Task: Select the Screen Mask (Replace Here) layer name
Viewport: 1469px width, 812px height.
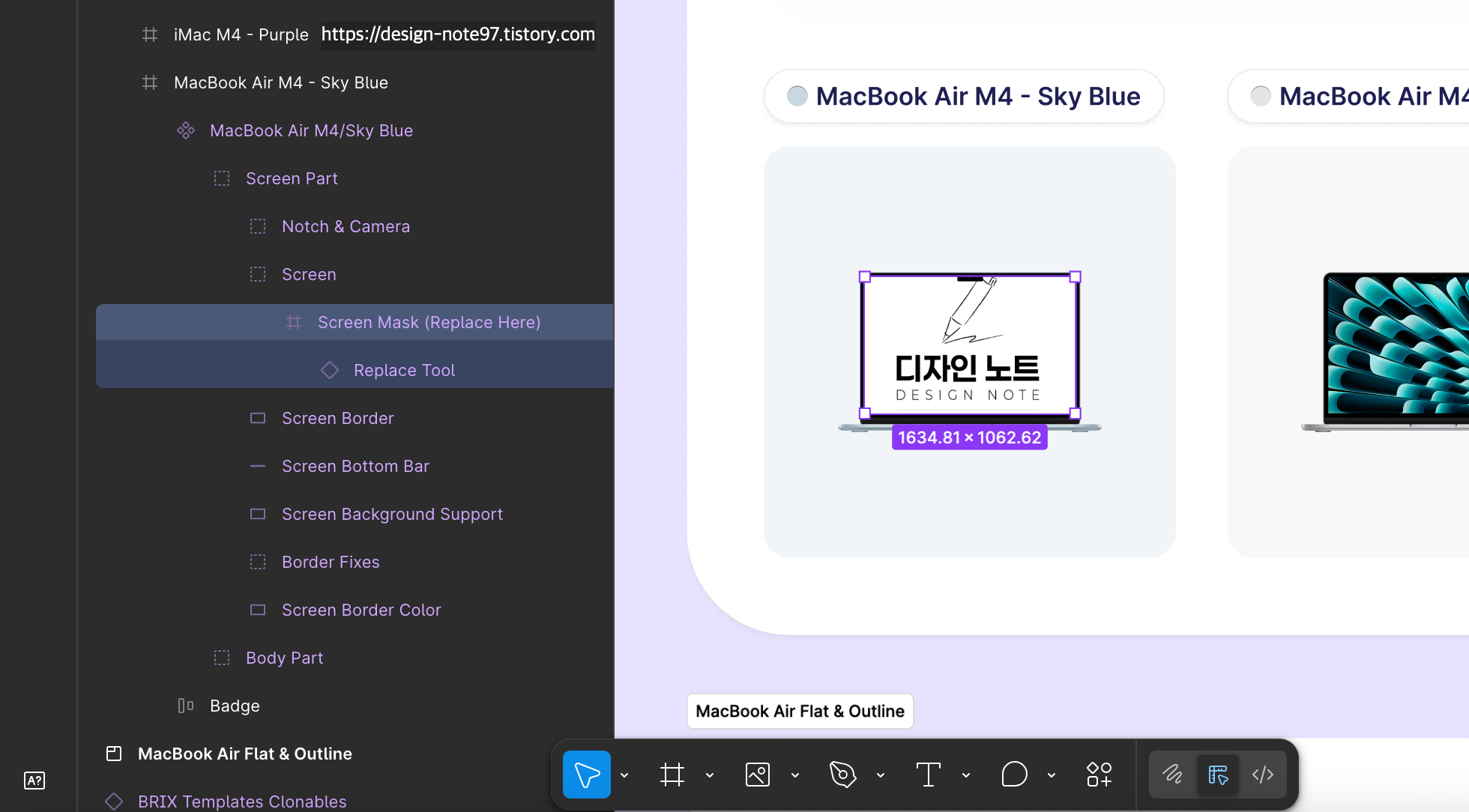Action: pyautogui.click(x=429, y=322)
